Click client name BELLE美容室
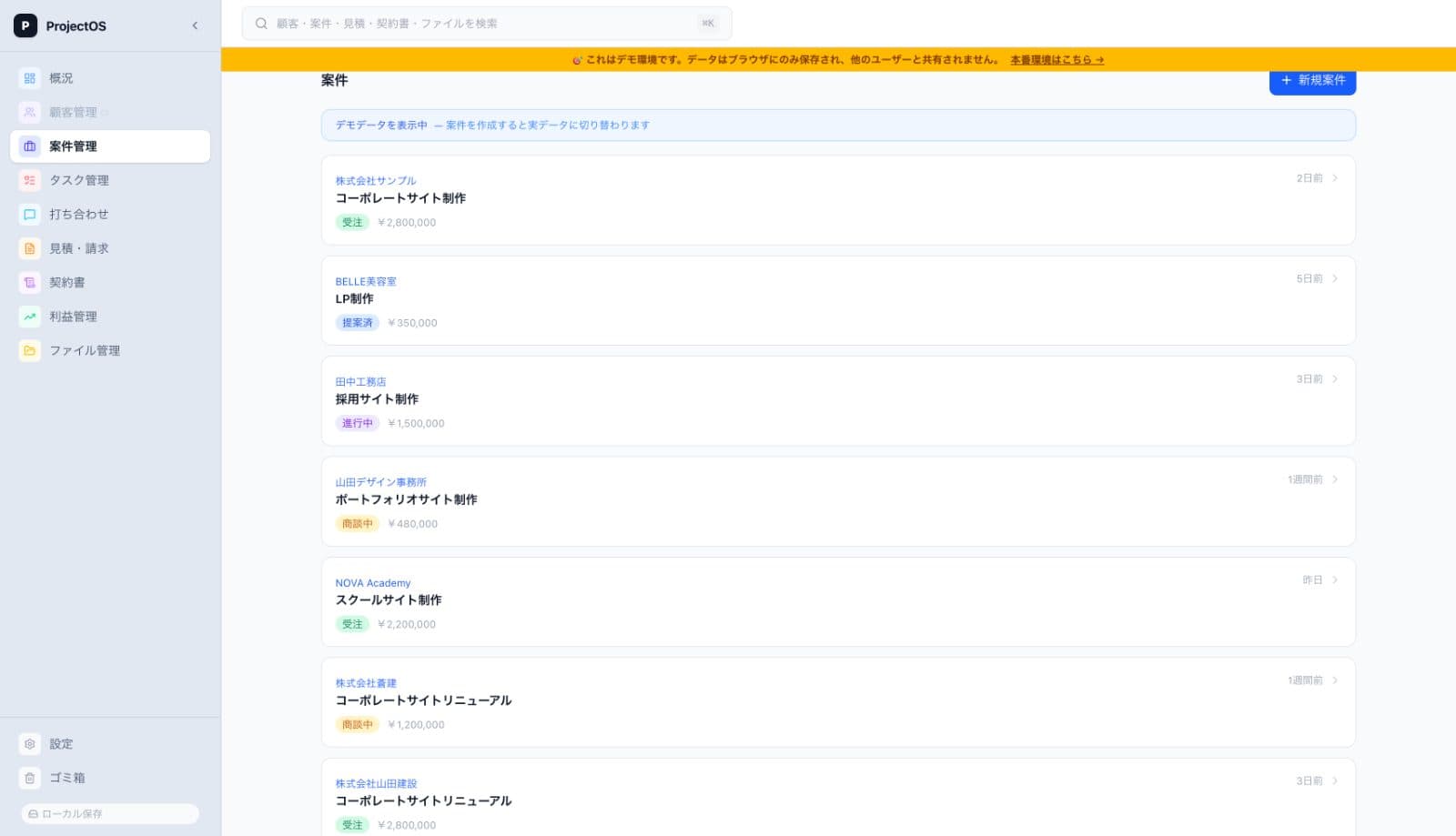 [x=366, y=282]
